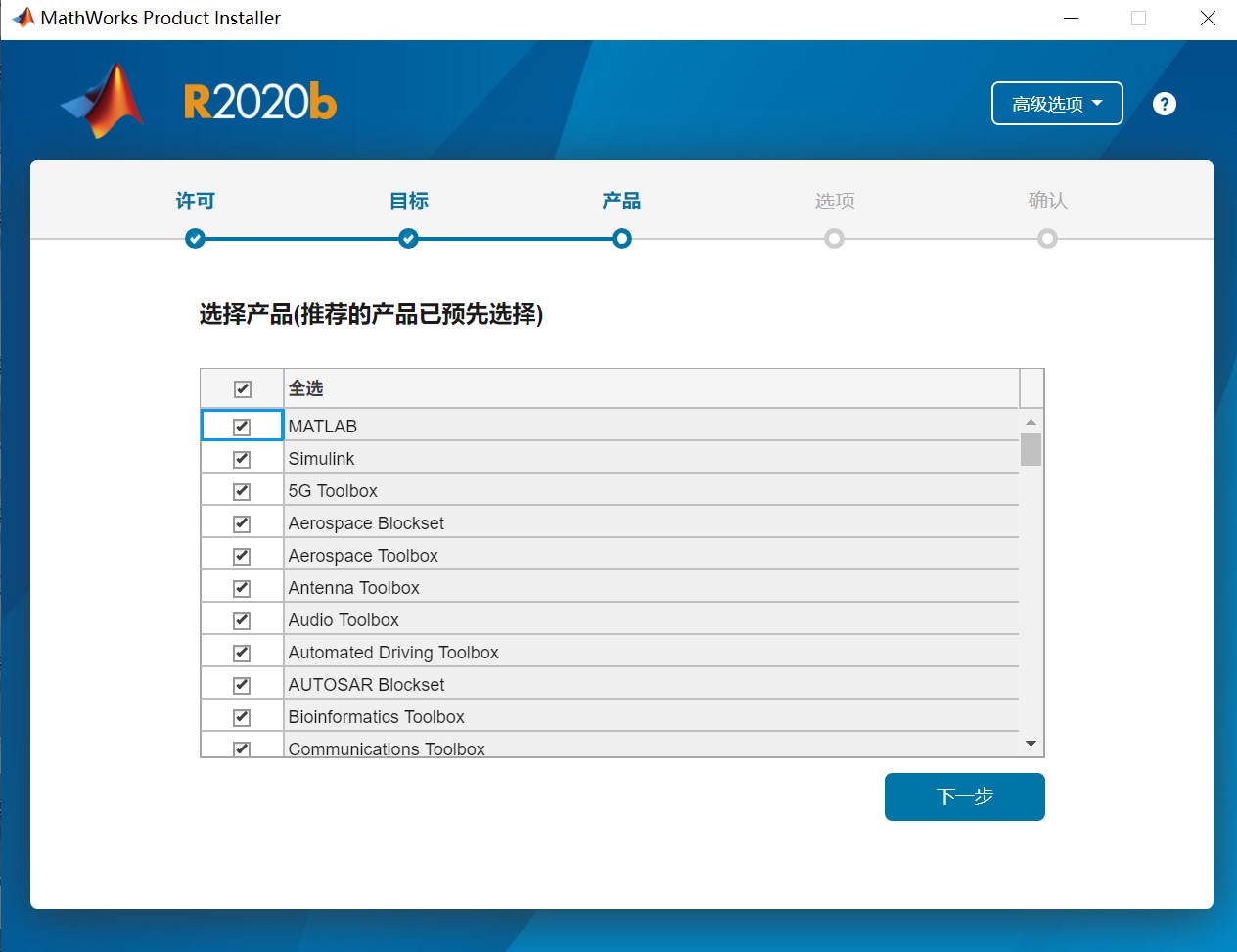Click the R2020b release logo text
1237x952 pixels.
pos(260,102)
